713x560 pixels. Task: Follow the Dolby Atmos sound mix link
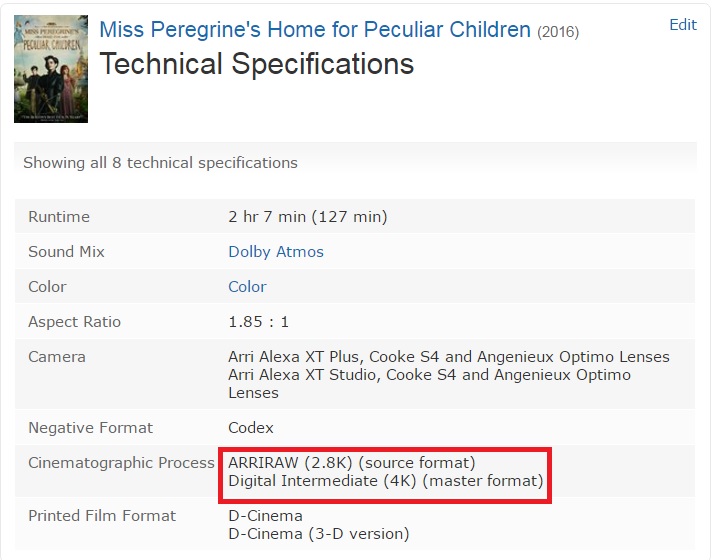(276, 251)
